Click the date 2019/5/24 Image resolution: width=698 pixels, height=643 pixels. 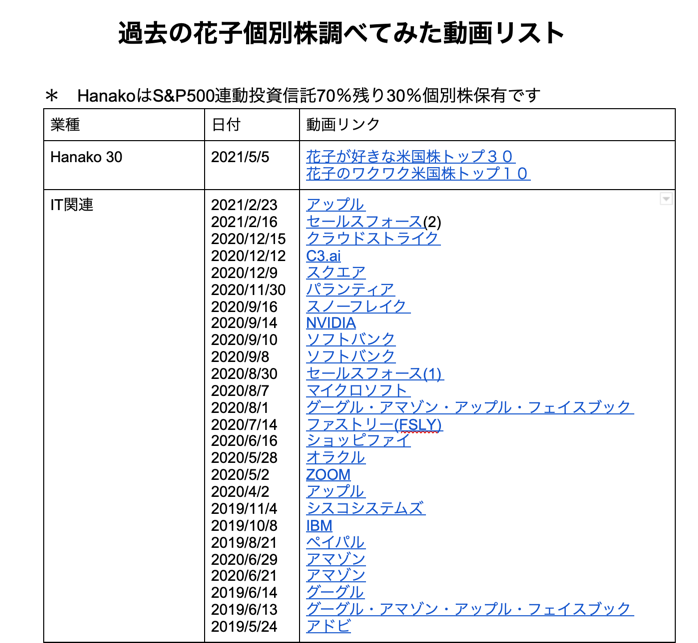point(244,627)
